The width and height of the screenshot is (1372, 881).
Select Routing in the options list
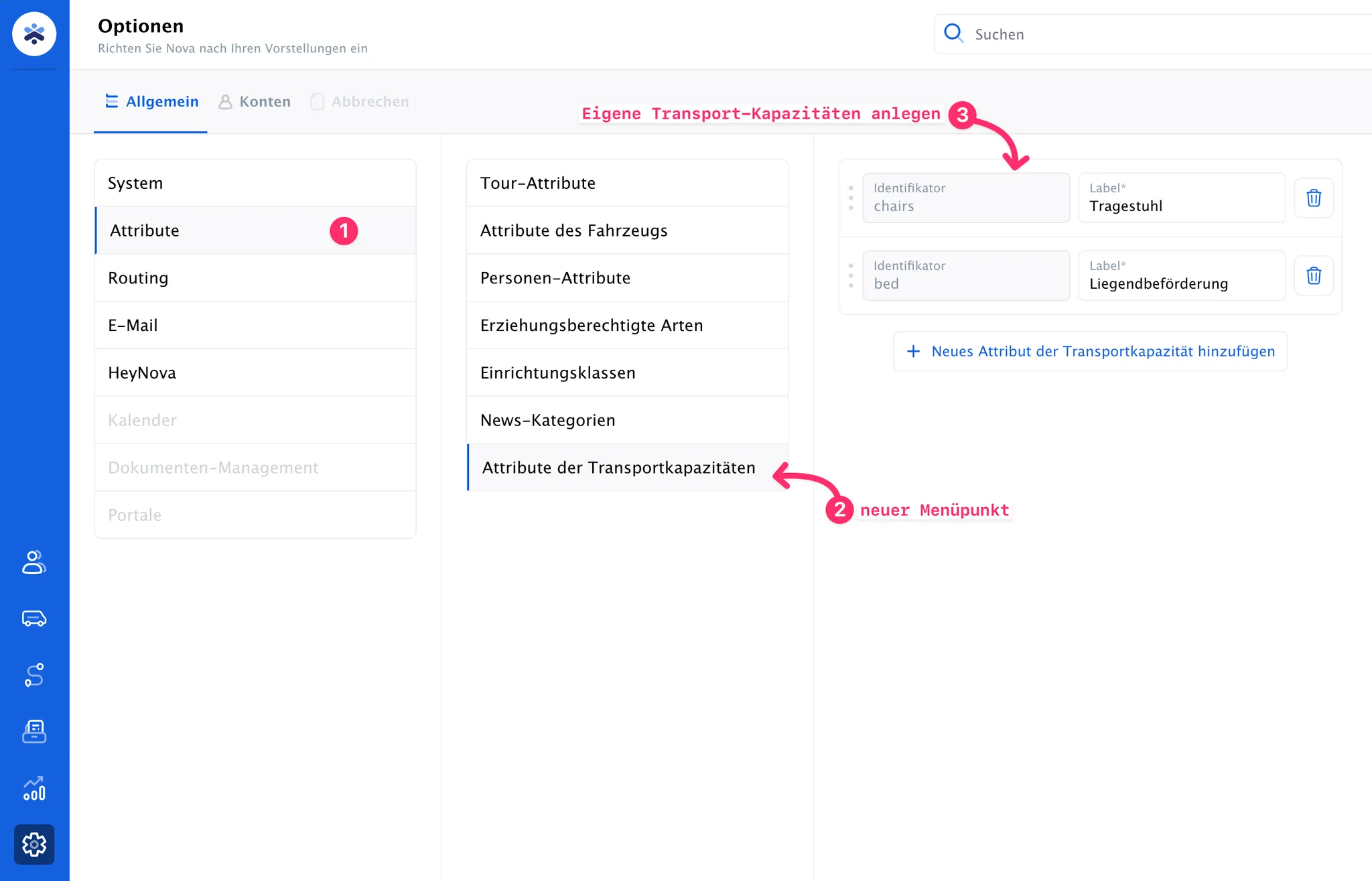(x=255, y=278)
